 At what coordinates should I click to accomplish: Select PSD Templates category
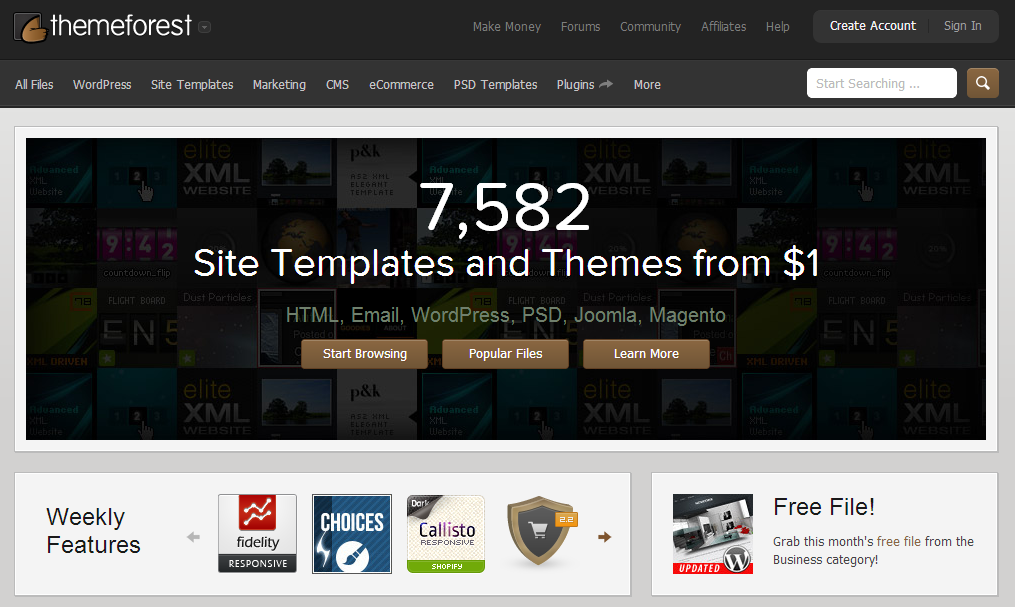tap(495, 85)
